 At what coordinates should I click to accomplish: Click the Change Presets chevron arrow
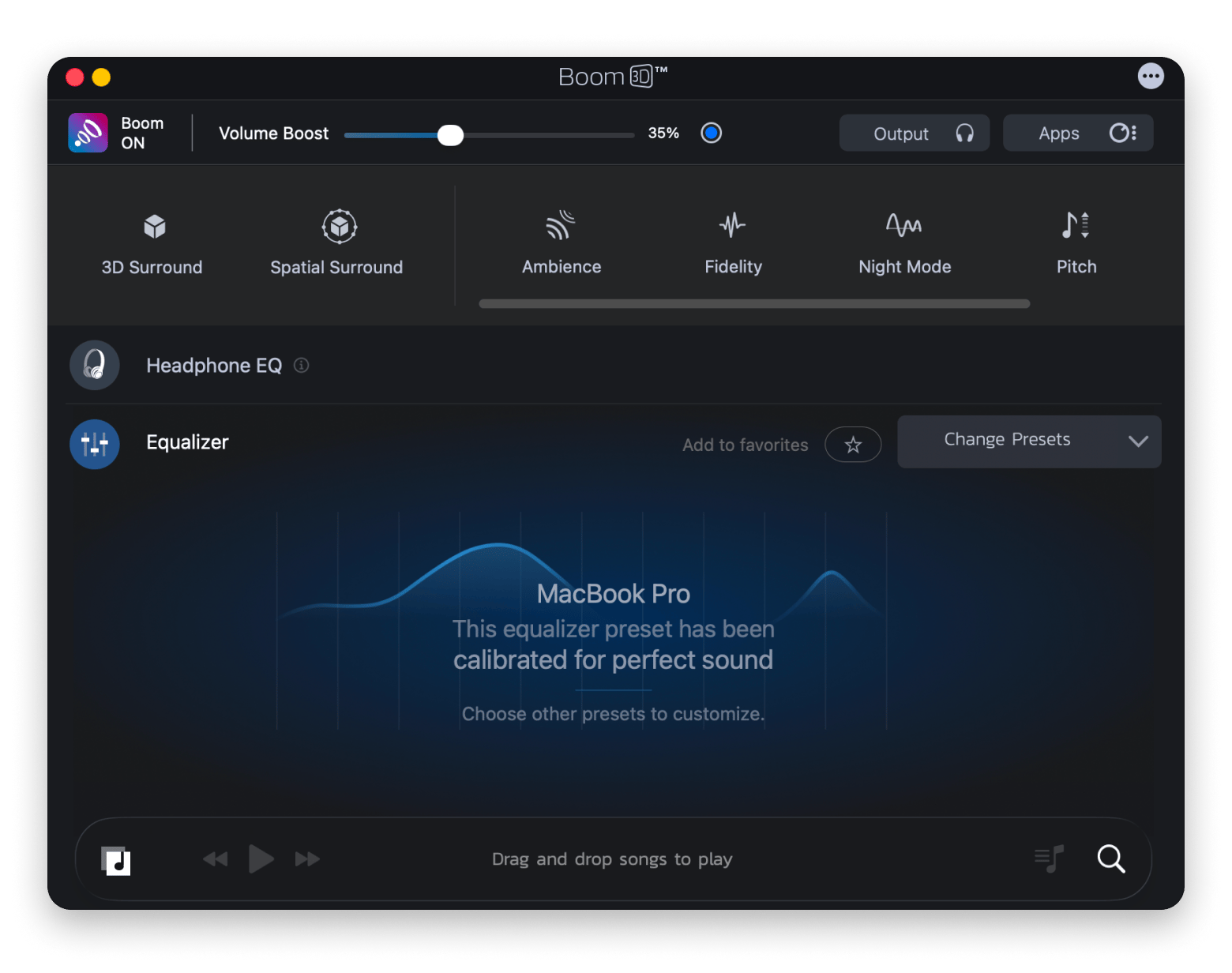pyautogui.click(x=1138, y=441)
